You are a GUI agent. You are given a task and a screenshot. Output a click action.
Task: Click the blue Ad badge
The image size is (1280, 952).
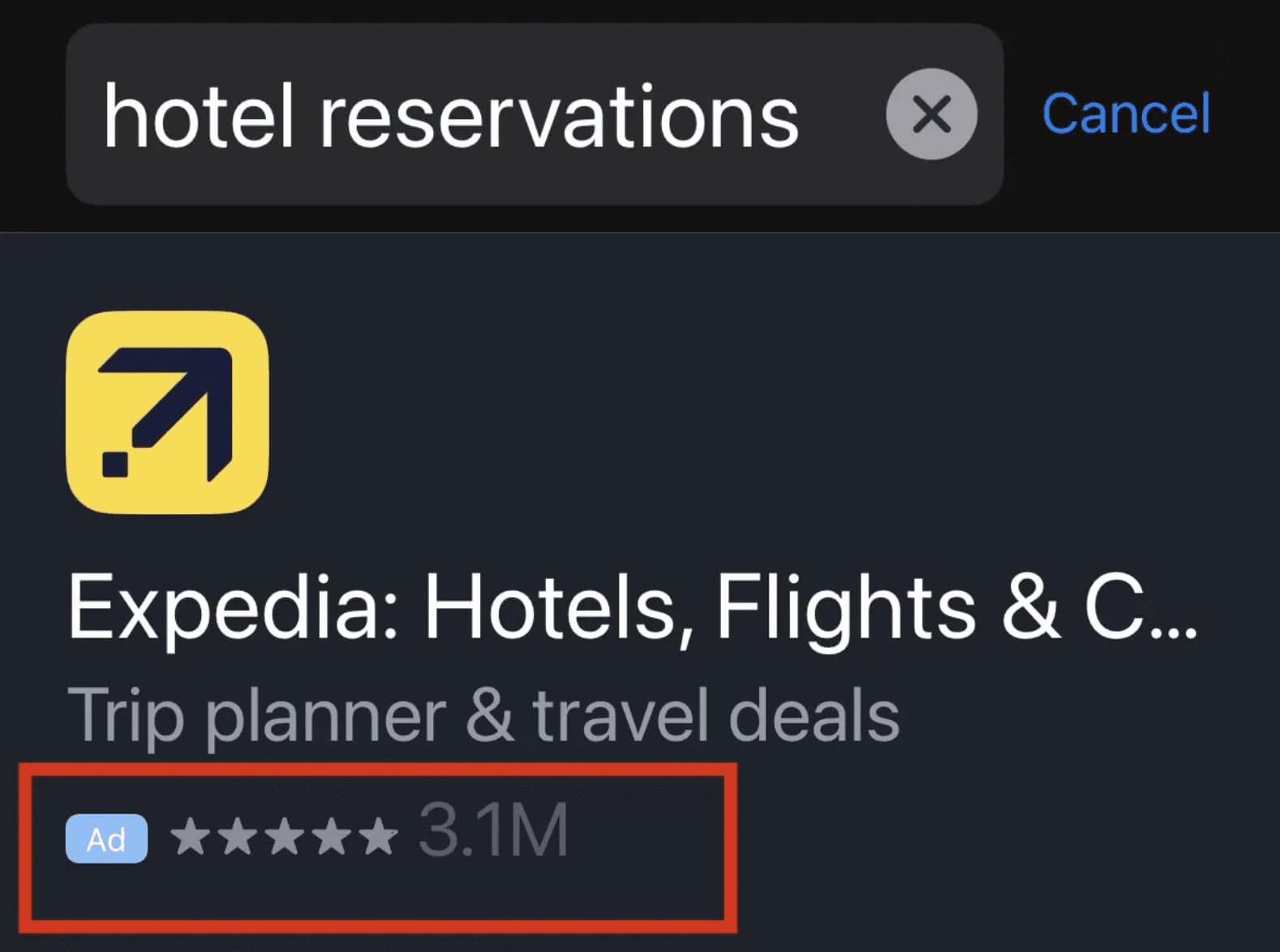point(106,838)
